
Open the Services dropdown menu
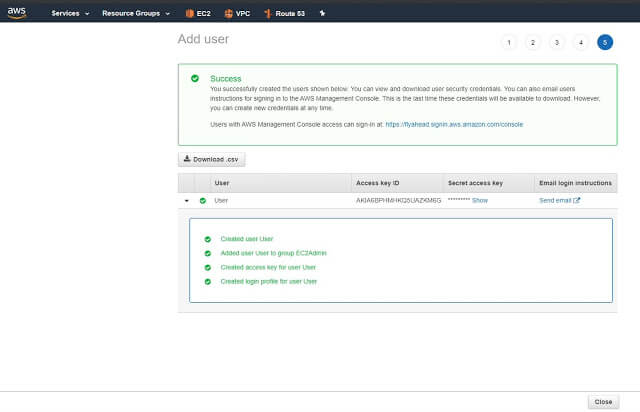tap(70, 14)
